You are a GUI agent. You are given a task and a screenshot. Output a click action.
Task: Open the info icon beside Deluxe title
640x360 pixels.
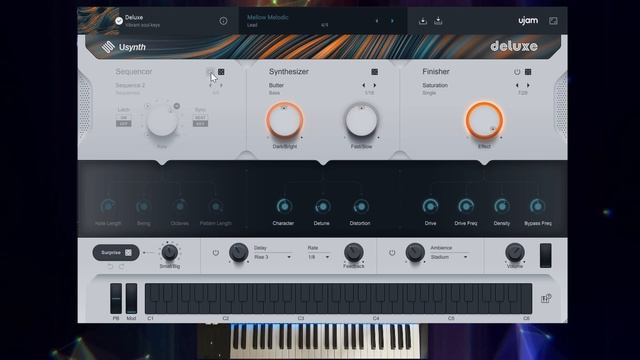[223, 21]
